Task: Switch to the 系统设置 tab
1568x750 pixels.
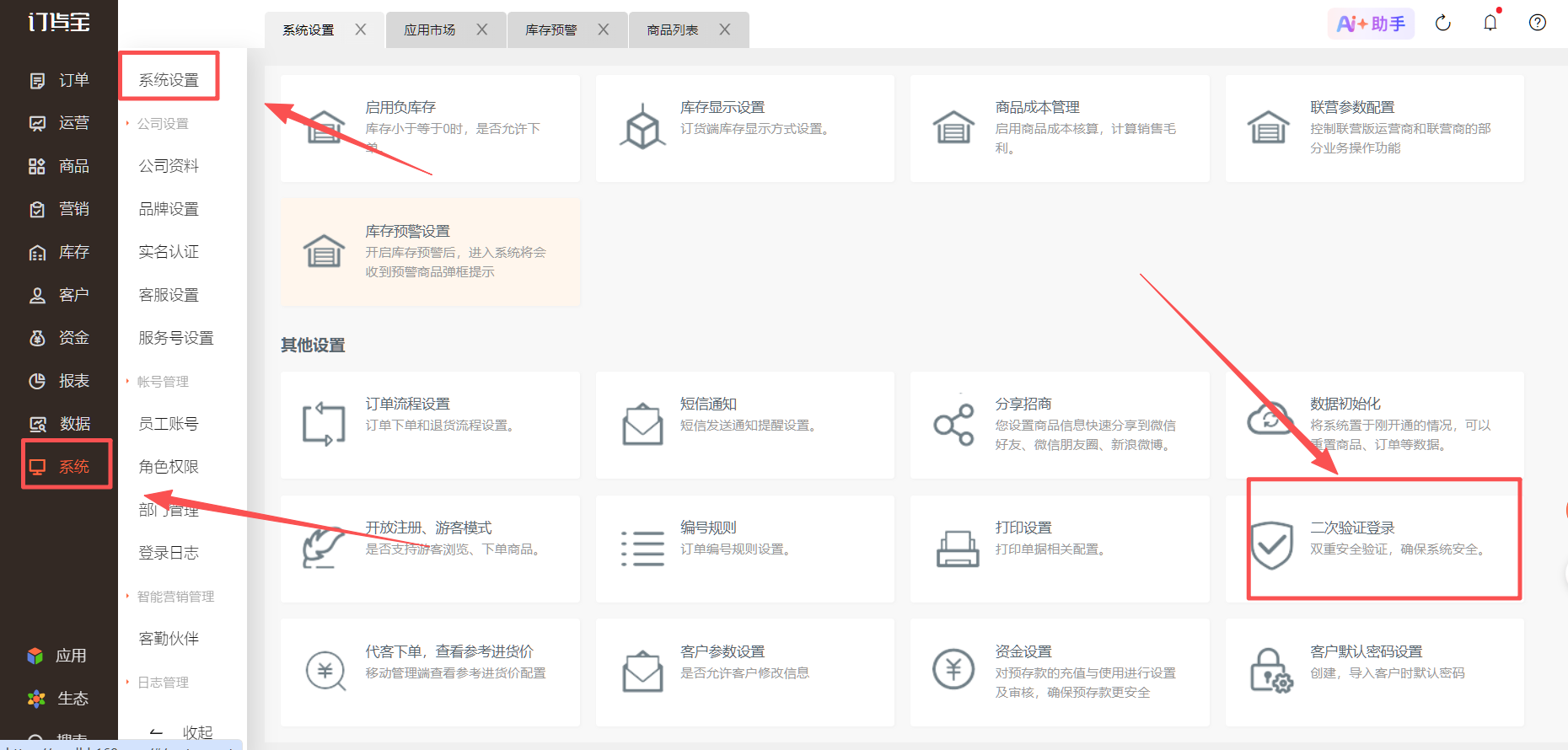Action: [x=309, y=30]
